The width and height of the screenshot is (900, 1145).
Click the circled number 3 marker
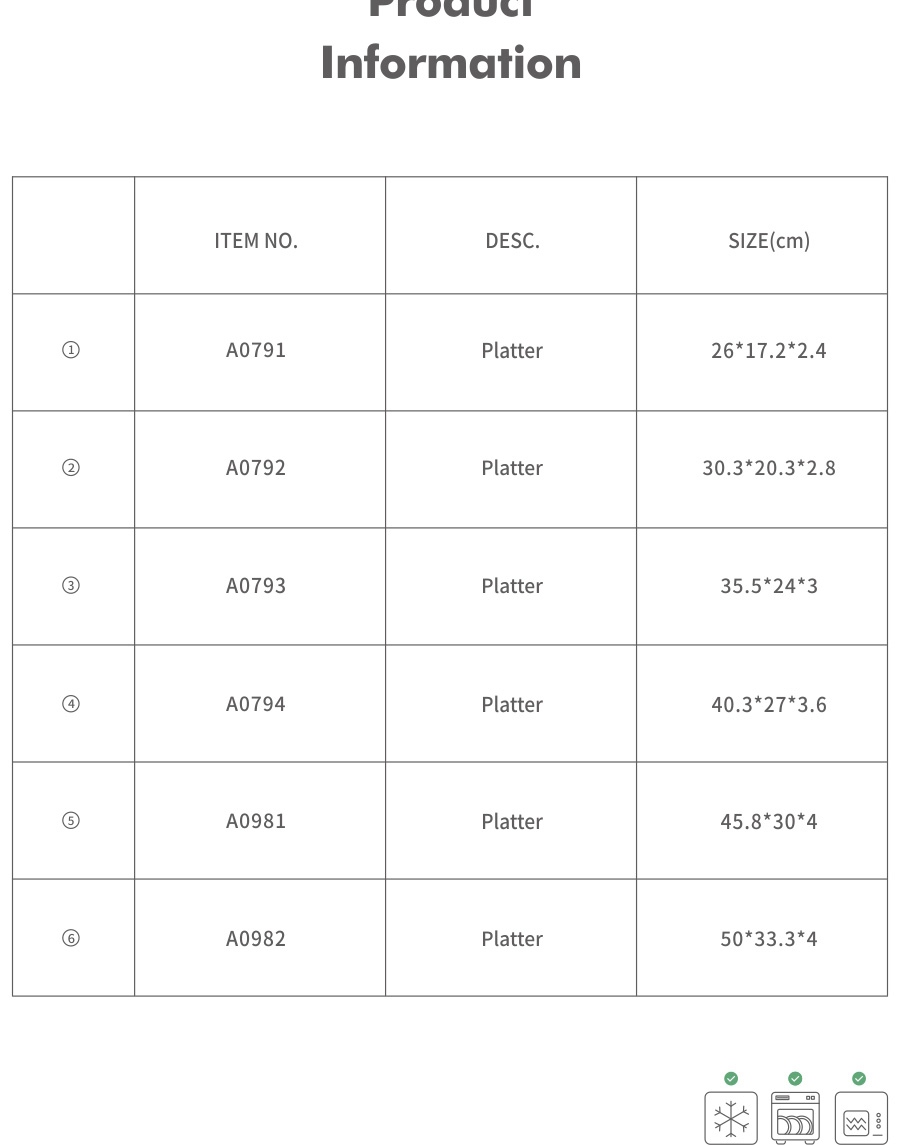click(71, 586)
